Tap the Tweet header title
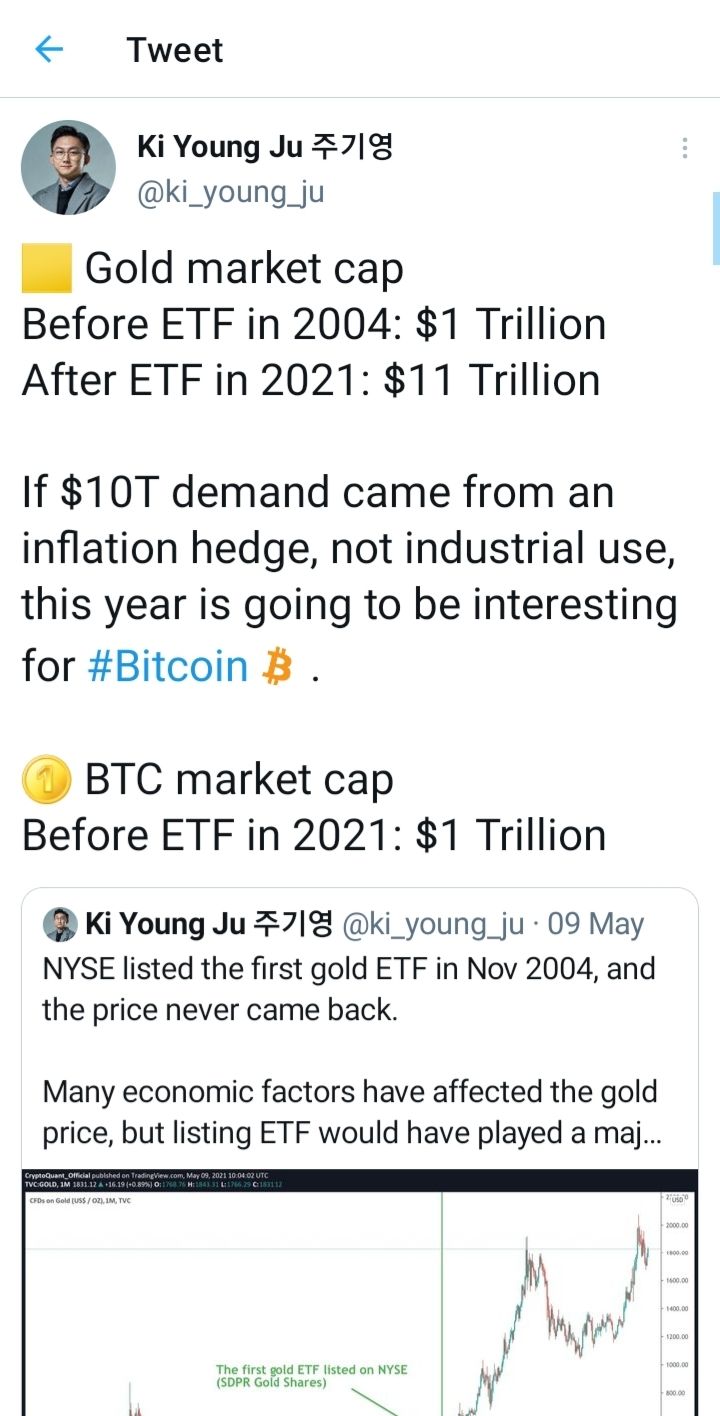Image resolution: width=720 pixels, height=1416 pixels. (175, 50)
